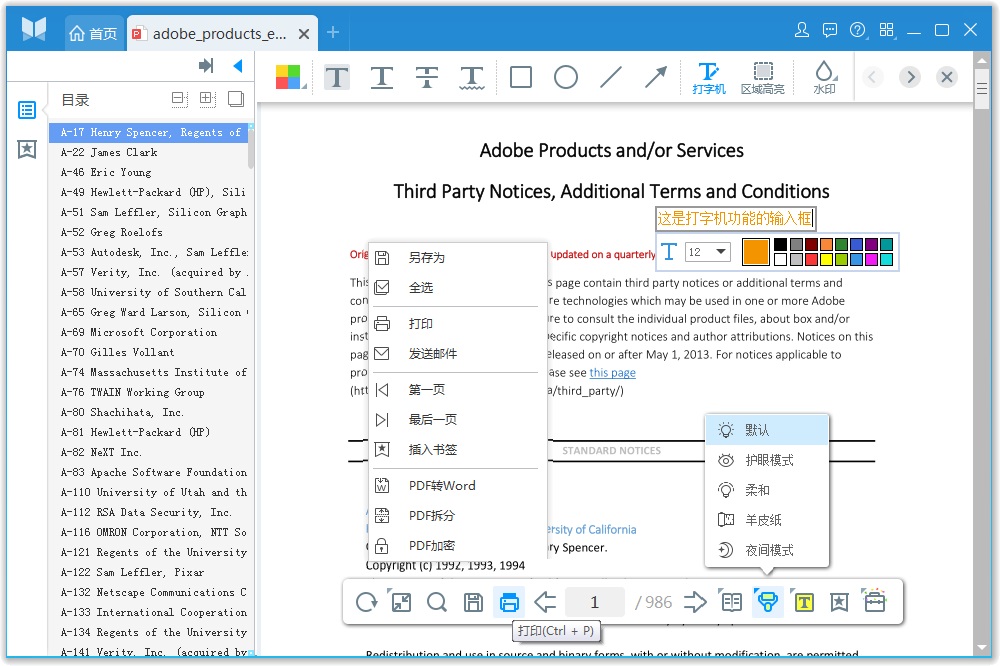Click the print icon in bottom toolbar
Viewport: 1000px width, 666px height.
tap(509, 602)
